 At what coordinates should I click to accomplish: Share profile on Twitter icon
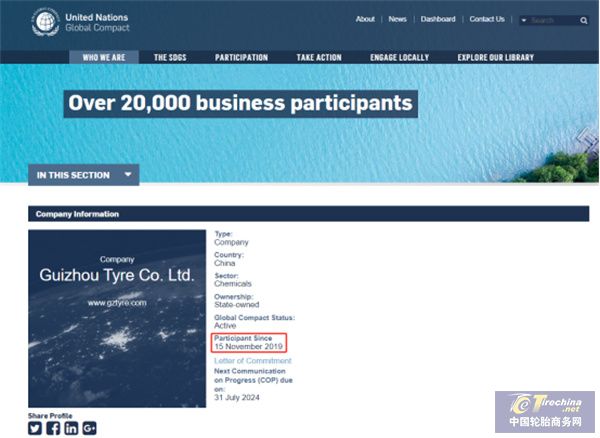pos(35,428)
